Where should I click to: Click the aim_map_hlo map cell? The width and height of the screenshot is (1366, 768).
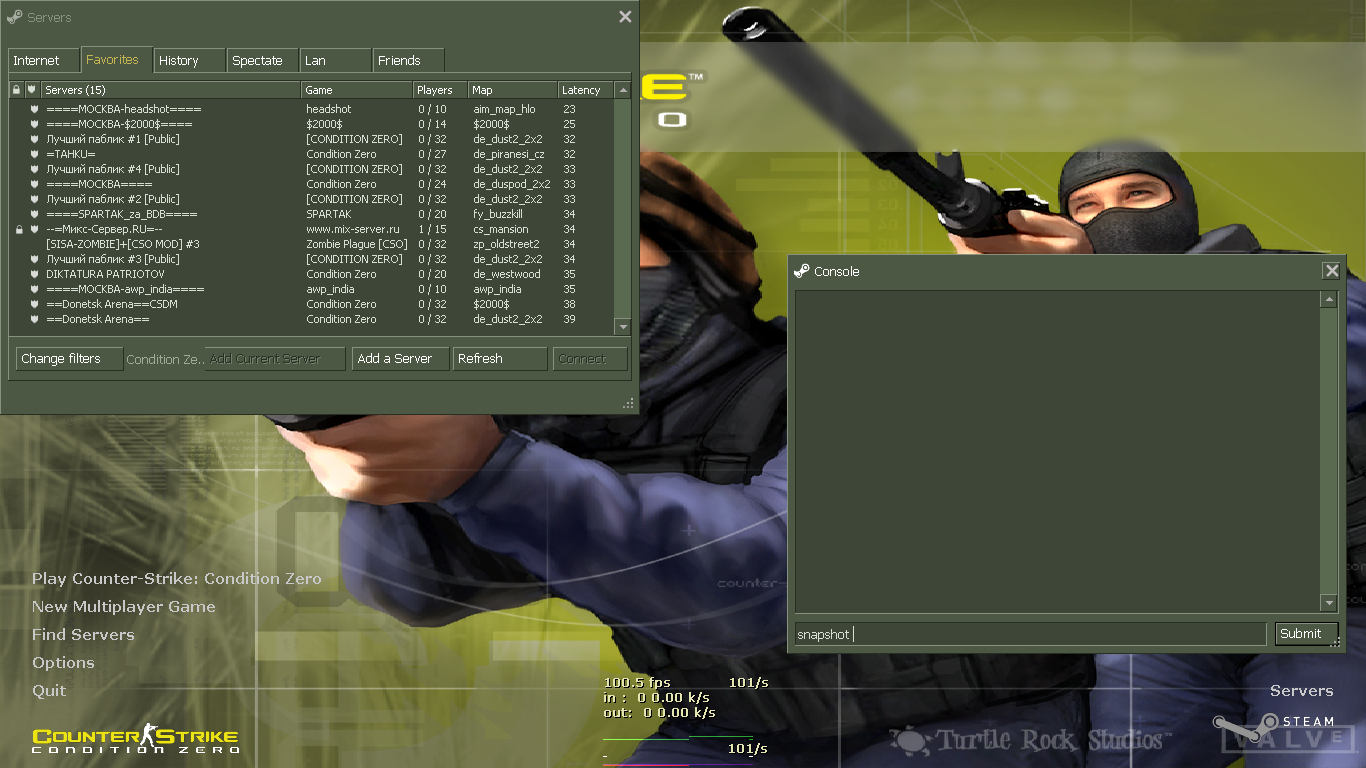(504, 109)
